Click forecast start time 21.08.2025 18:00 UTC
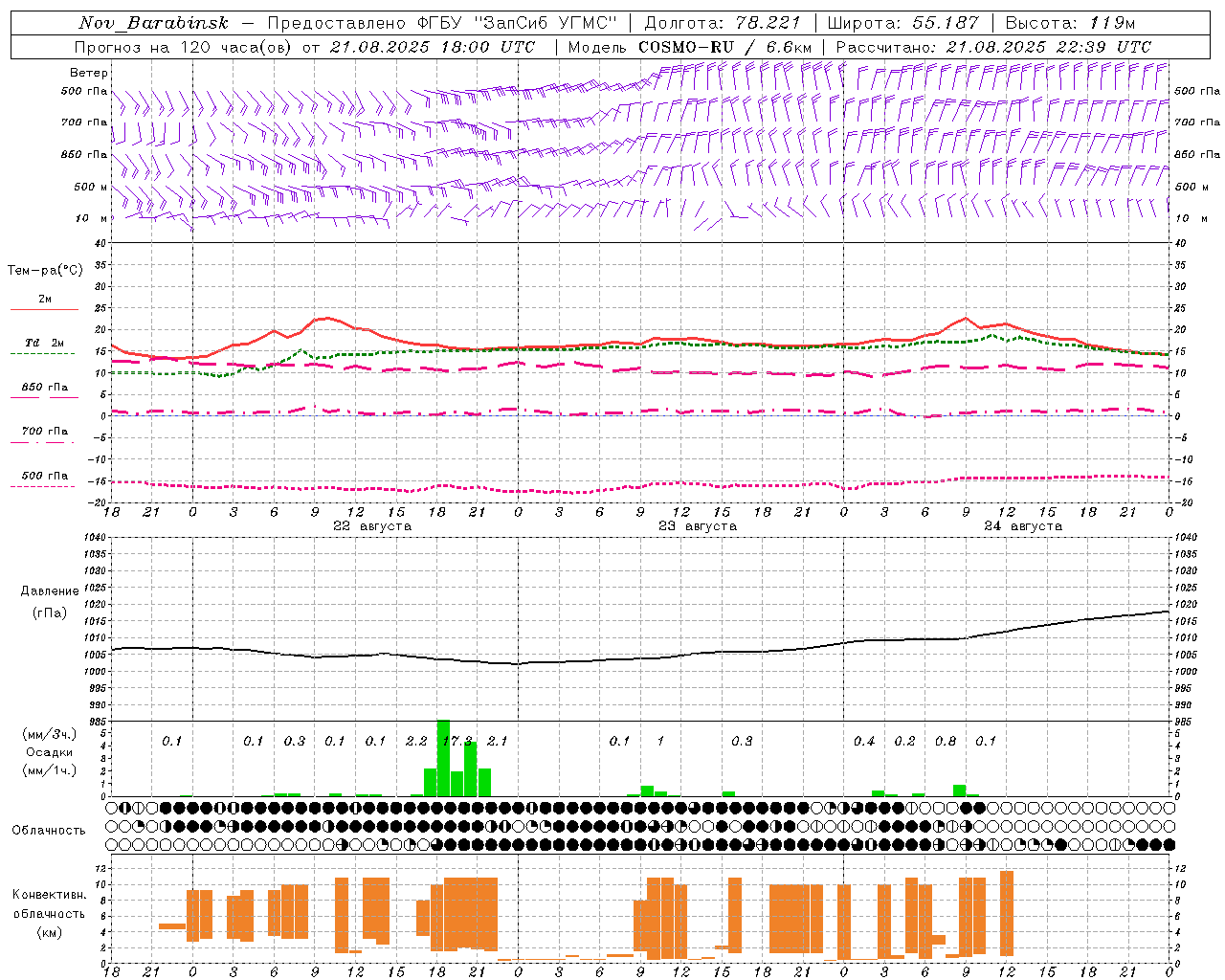The image size is (1225, 980). [433, 47]
